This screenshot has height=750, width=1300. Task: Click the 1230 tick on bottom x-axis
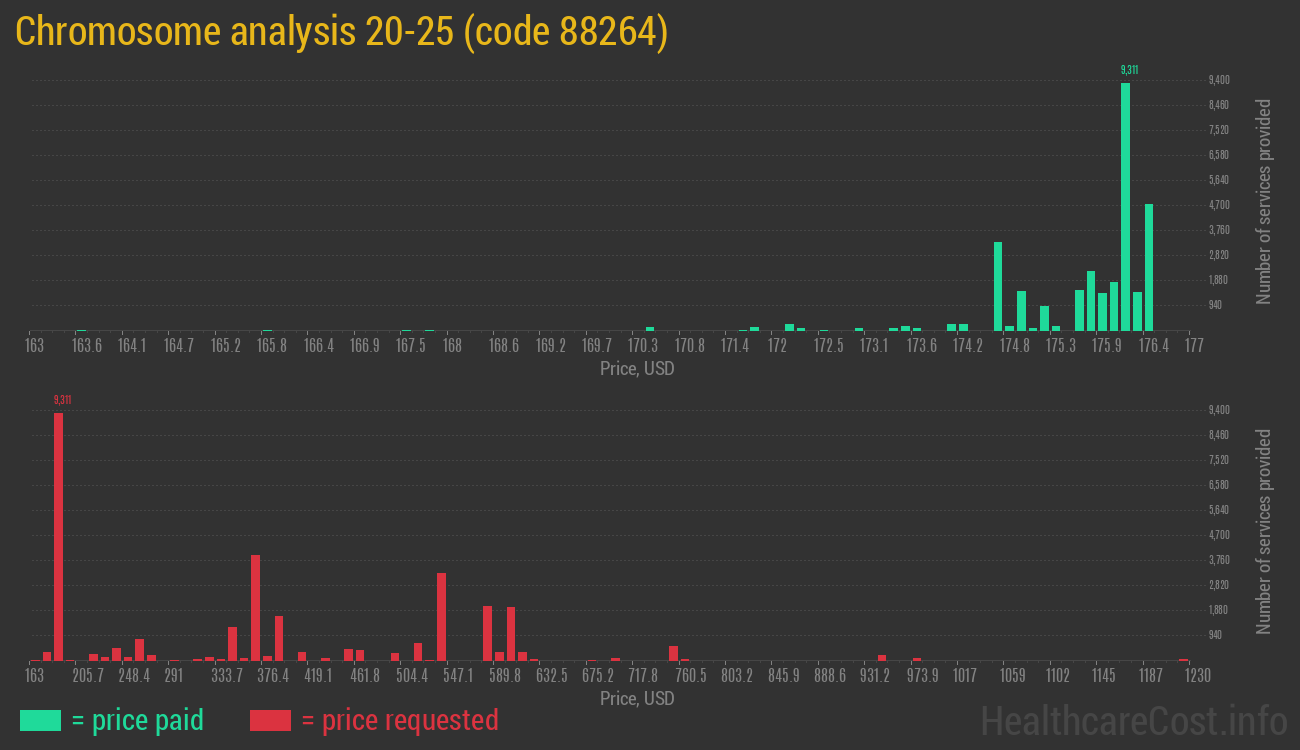pos(1197,676)
